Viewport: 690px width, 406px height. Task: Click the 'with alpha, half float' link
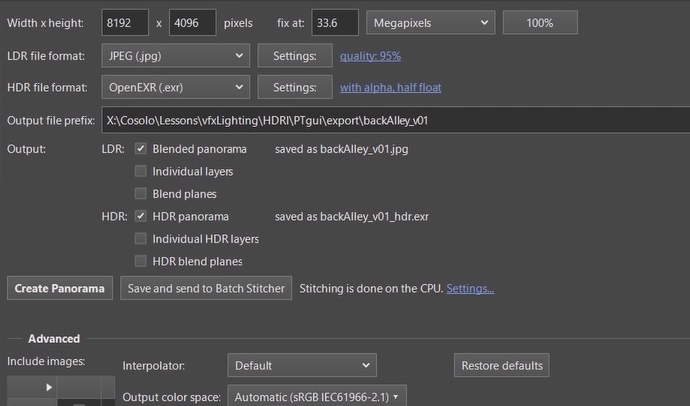click(390, 88)
